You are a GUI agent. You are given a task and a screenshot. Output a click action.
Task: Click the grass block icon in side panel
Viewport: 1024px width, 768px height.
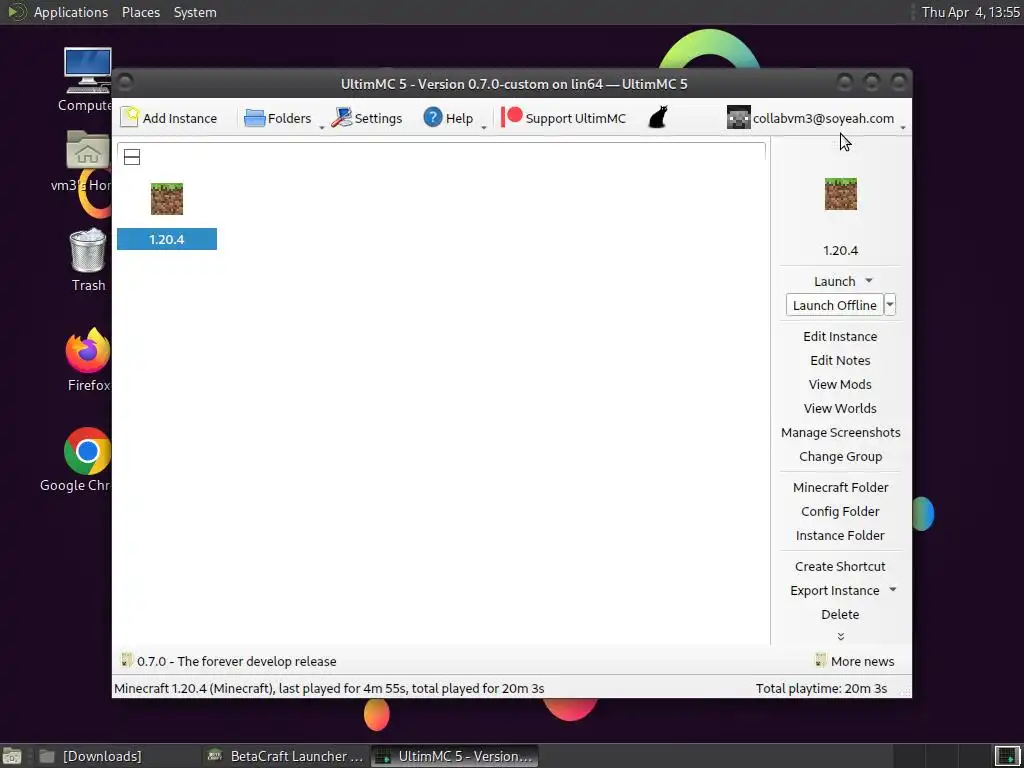[x=840, y=194]
